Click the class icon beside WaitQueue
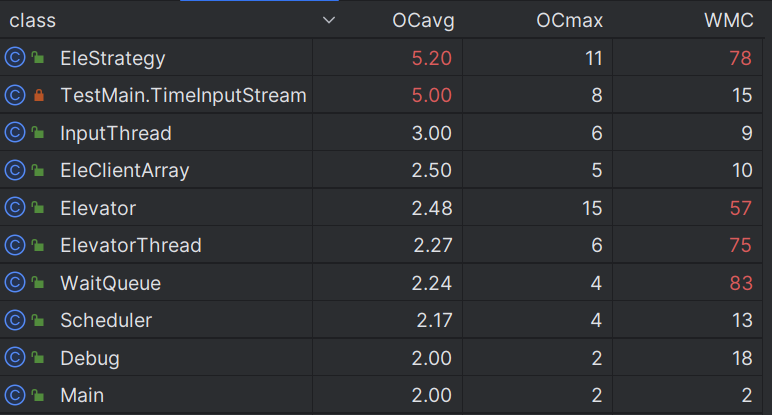Image resolution: width=772 pixels, height=415 pixels. coord(14,283)
